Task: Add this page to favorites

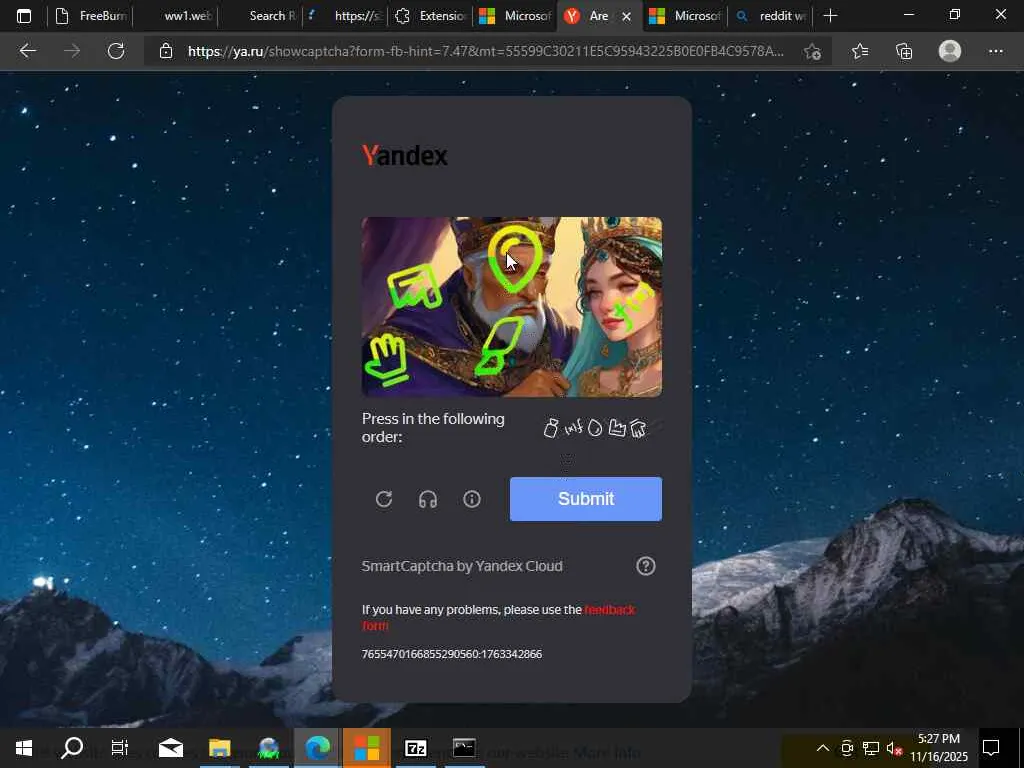Action: [812, 52]
